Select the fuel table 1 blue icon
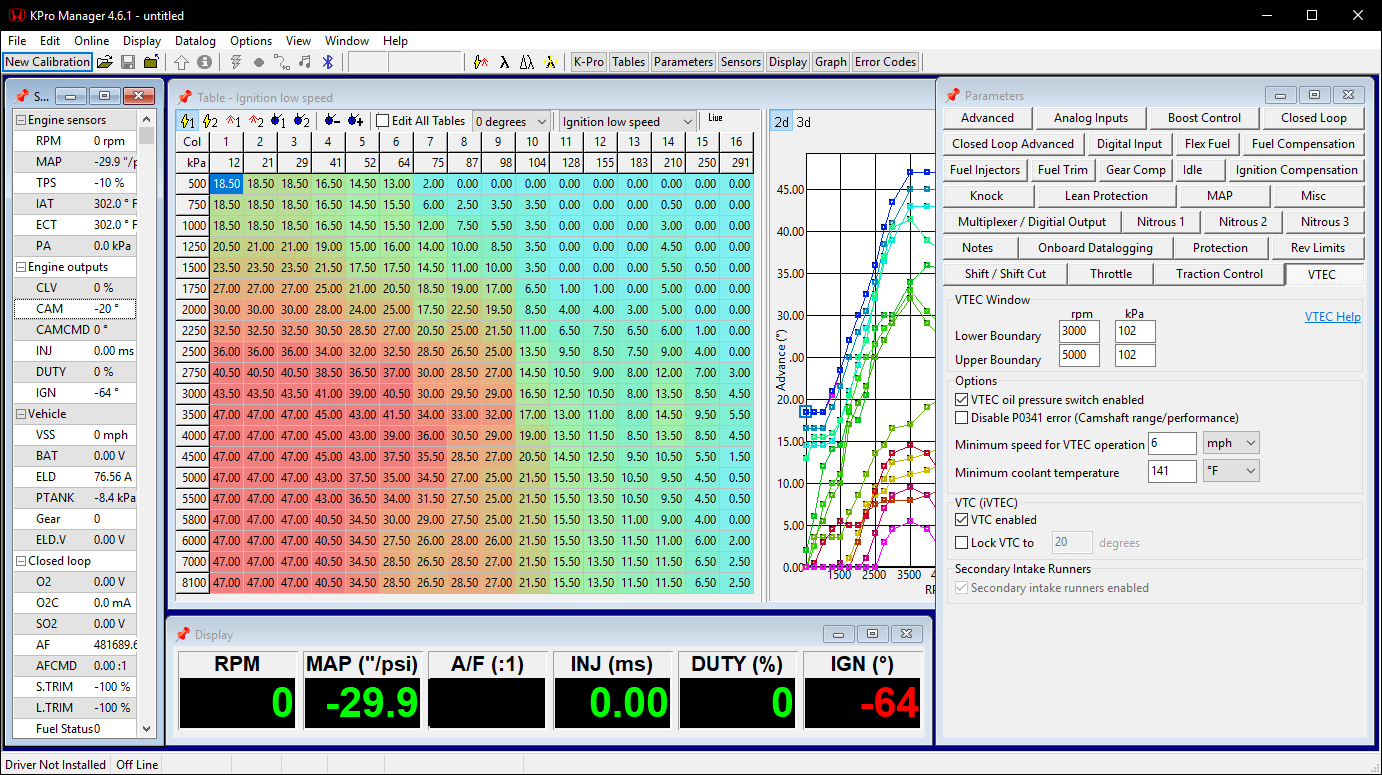The height and width of the screenshot is (775, 1382). pyautogui.click(x=279, y=121)
